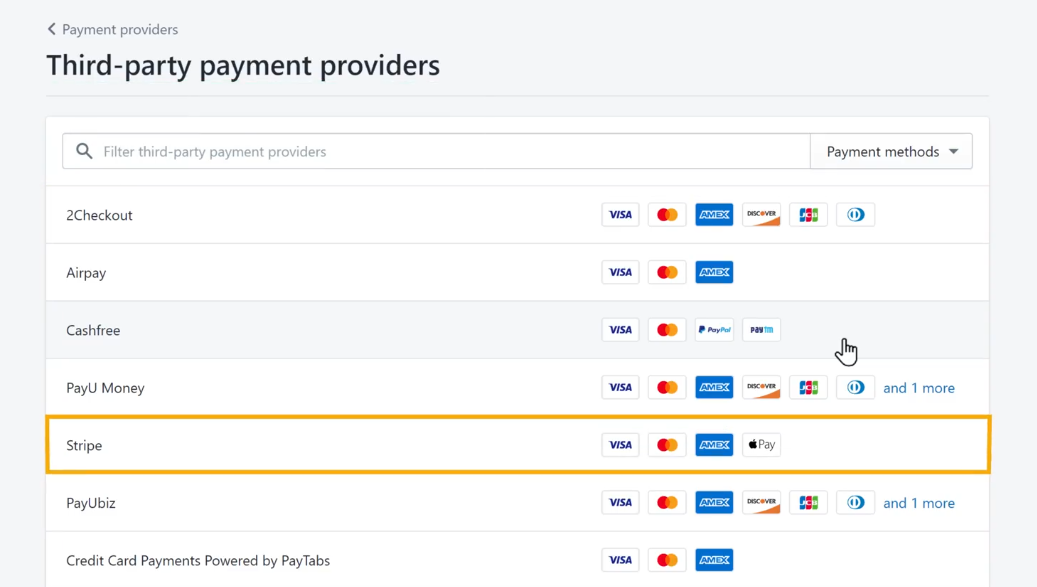The image size is (1037, 587).
Task: Click the Amex icon in the Stripe row
Action: [714, 445]
